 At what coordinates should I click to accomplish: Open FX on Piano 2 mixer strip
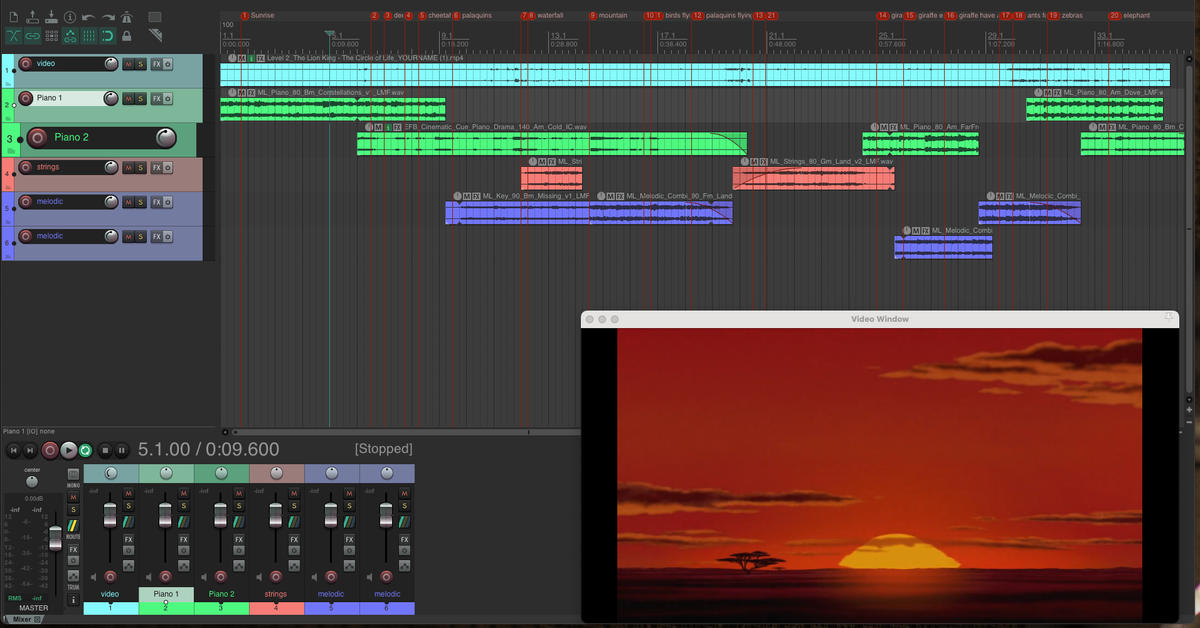tap(238, 539)
